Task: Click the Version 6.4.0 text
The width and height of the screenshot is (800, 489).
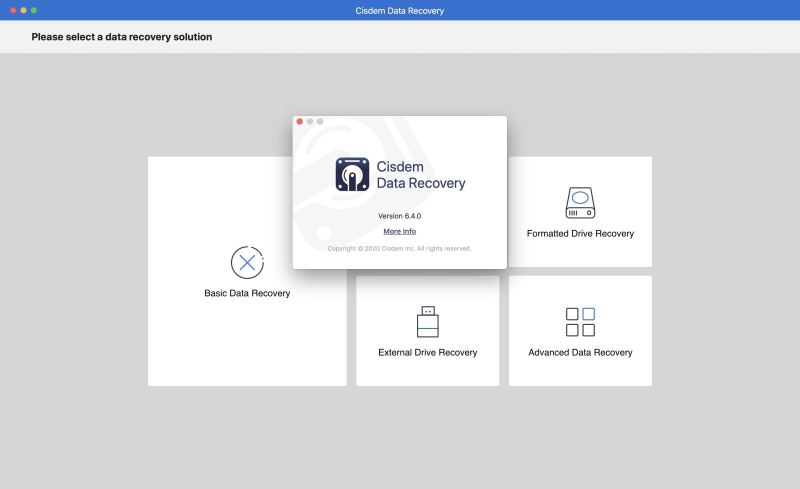Action: click(399, 216)
